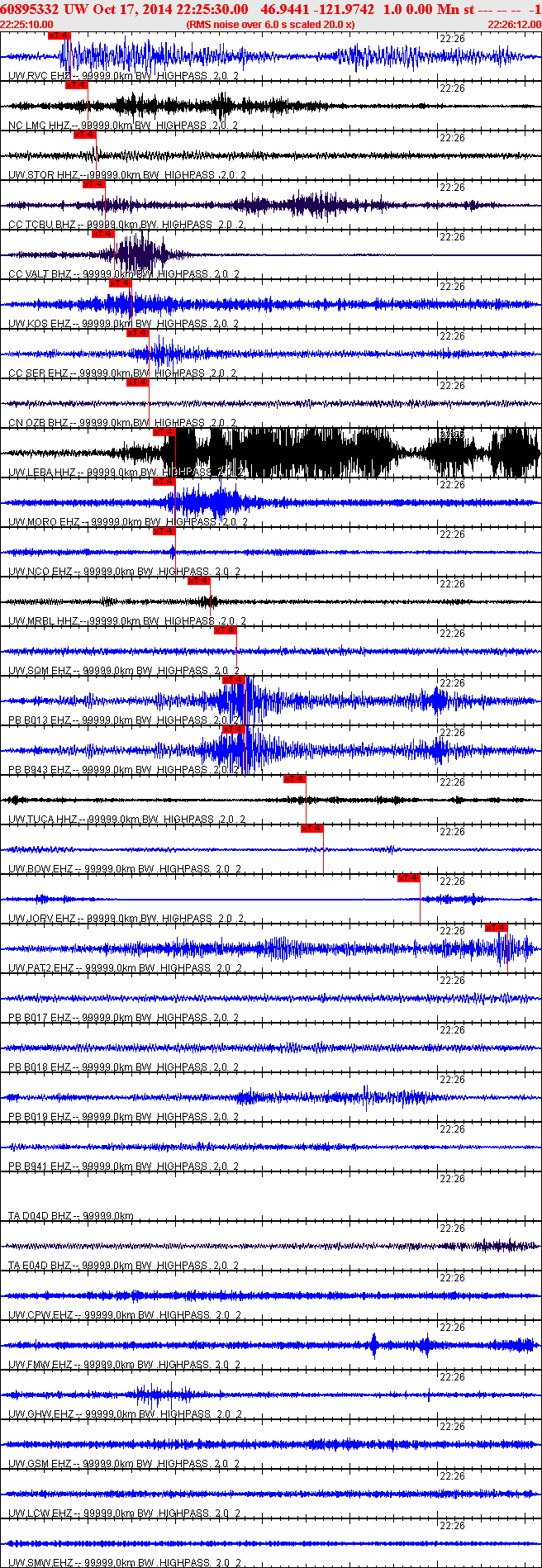Click the 'UW NCO EHZ' station label

coord(40,572)
